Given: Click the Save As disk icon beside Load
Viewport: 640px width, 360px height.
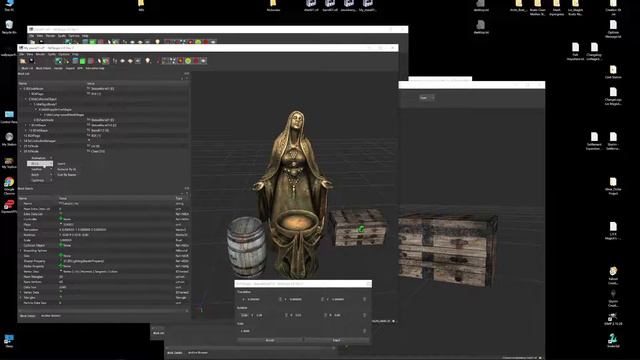Looking at the screenshot, I should click(31, 61).
